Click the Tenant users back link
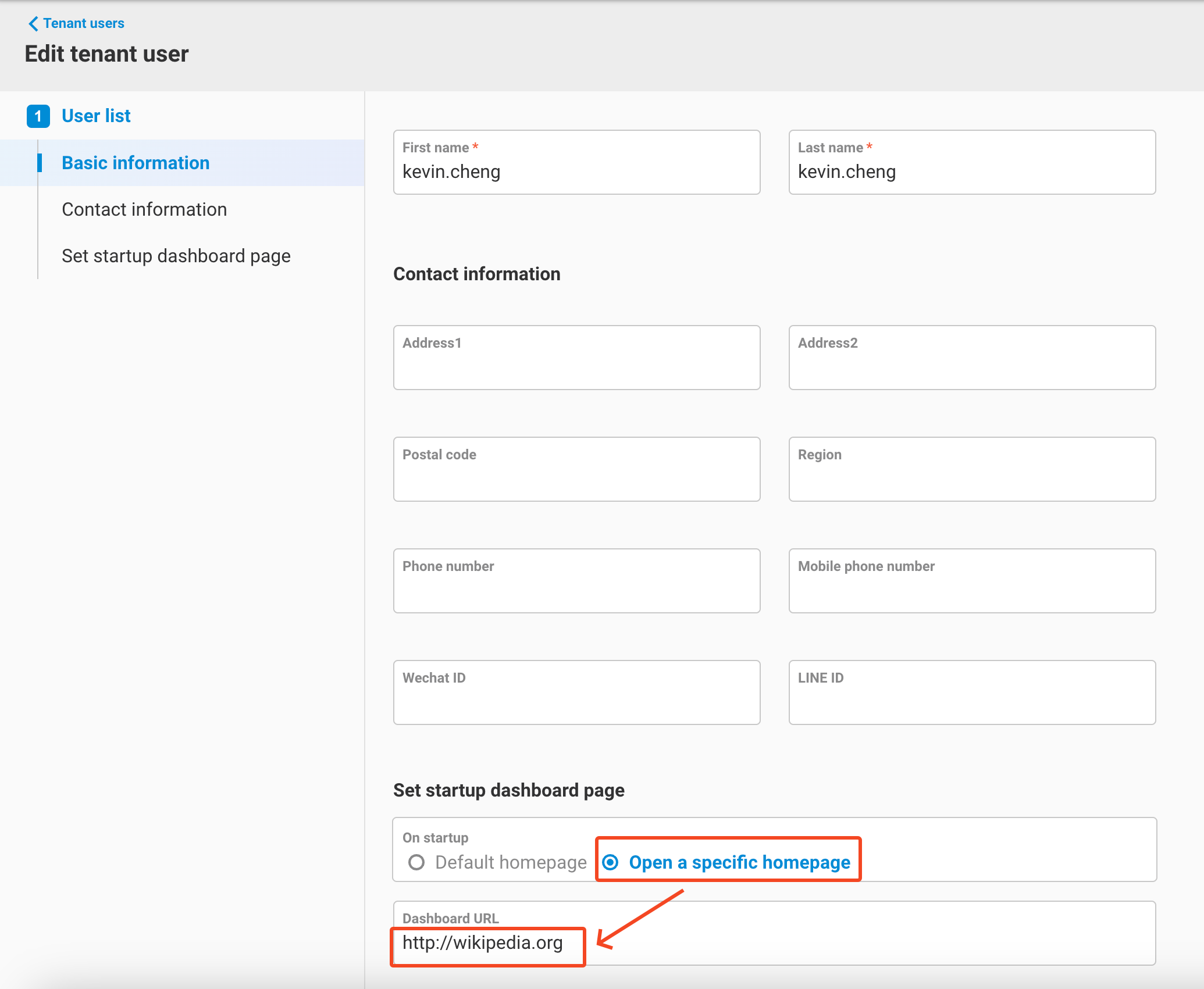This screenshot has height=989, width=1204. [84, 23]
